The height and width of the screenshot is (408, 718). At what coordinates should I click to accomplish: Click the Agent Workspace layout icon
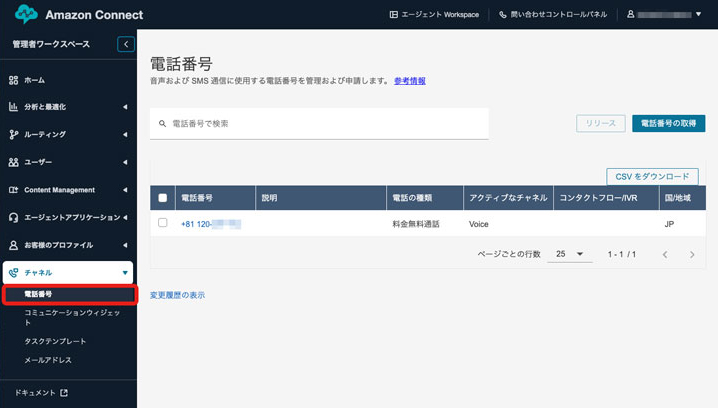393,15
